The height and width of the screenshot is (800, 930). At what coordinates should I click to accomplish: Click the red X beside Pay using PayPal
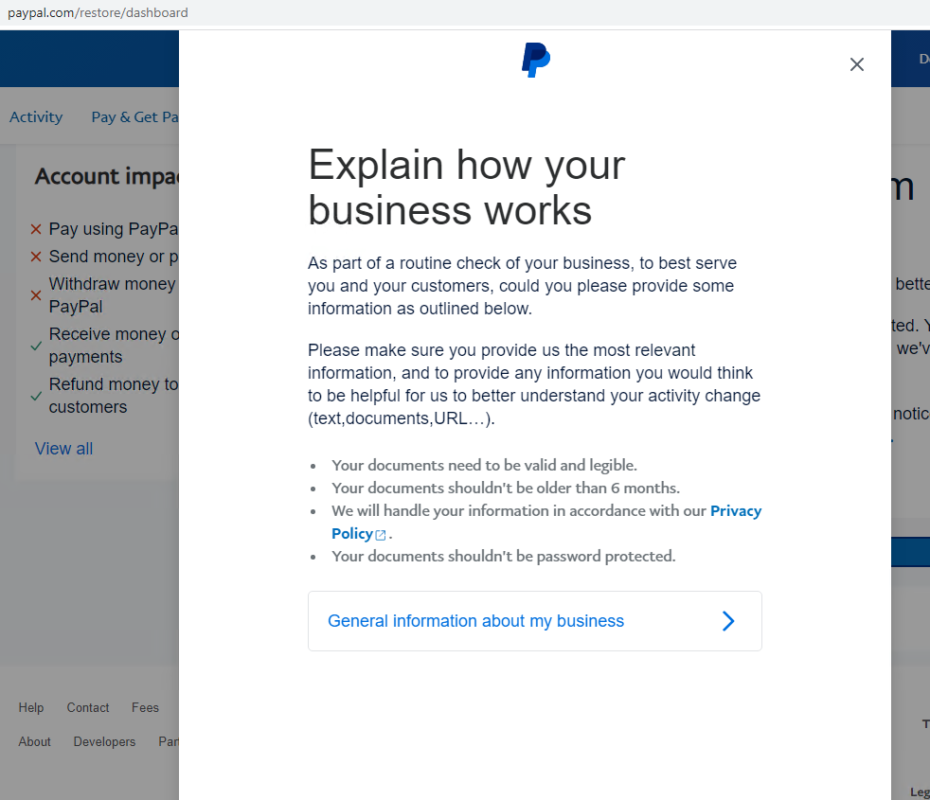pos(36,229)
